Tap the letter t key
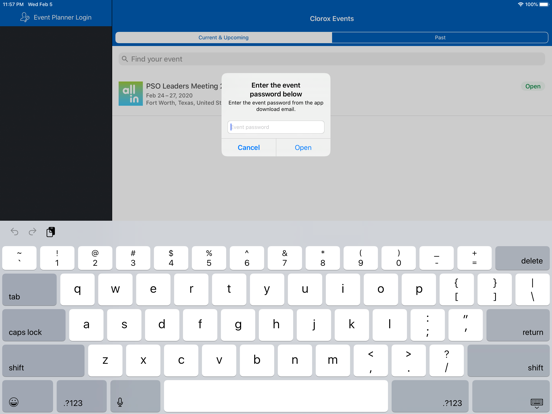The image size is (552, 414). pyautogui.click(x=229, y=290)
